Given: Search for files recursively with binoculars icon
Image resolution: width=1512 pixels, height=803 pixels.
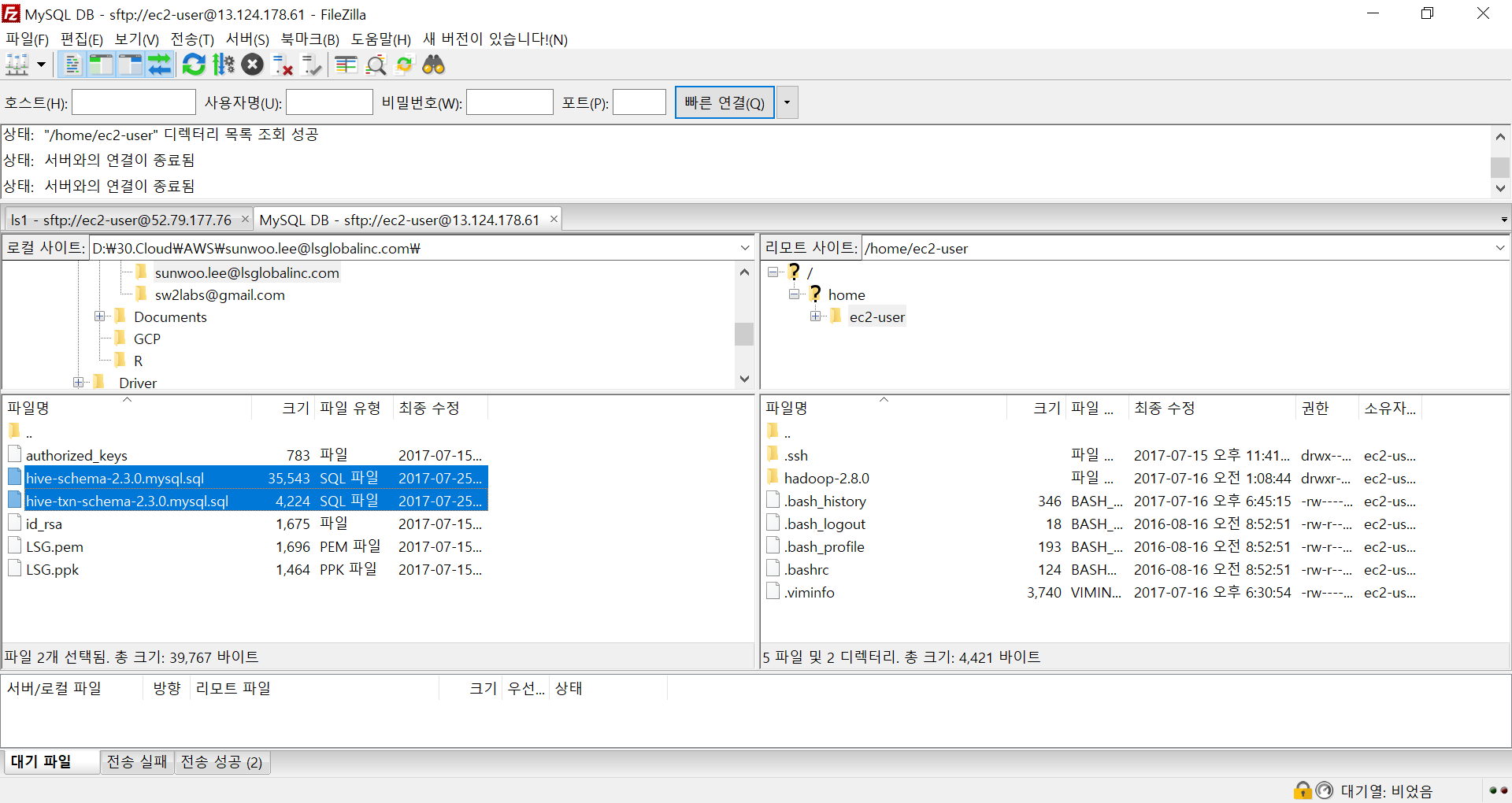Looking at the screenshot, I should pos(434,65).
